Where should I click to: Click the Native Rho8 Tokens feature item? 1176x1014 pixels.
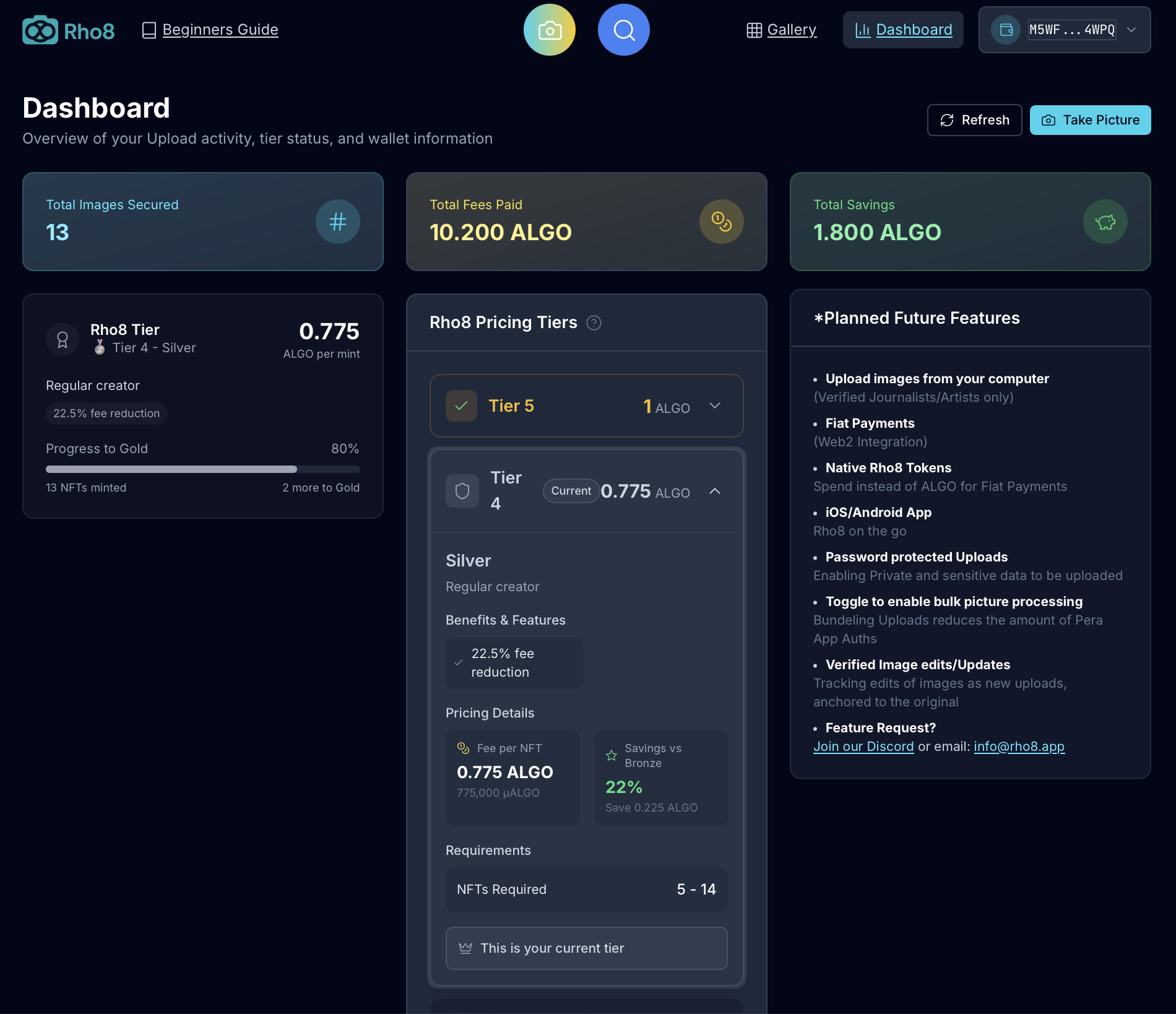point(888,468)
